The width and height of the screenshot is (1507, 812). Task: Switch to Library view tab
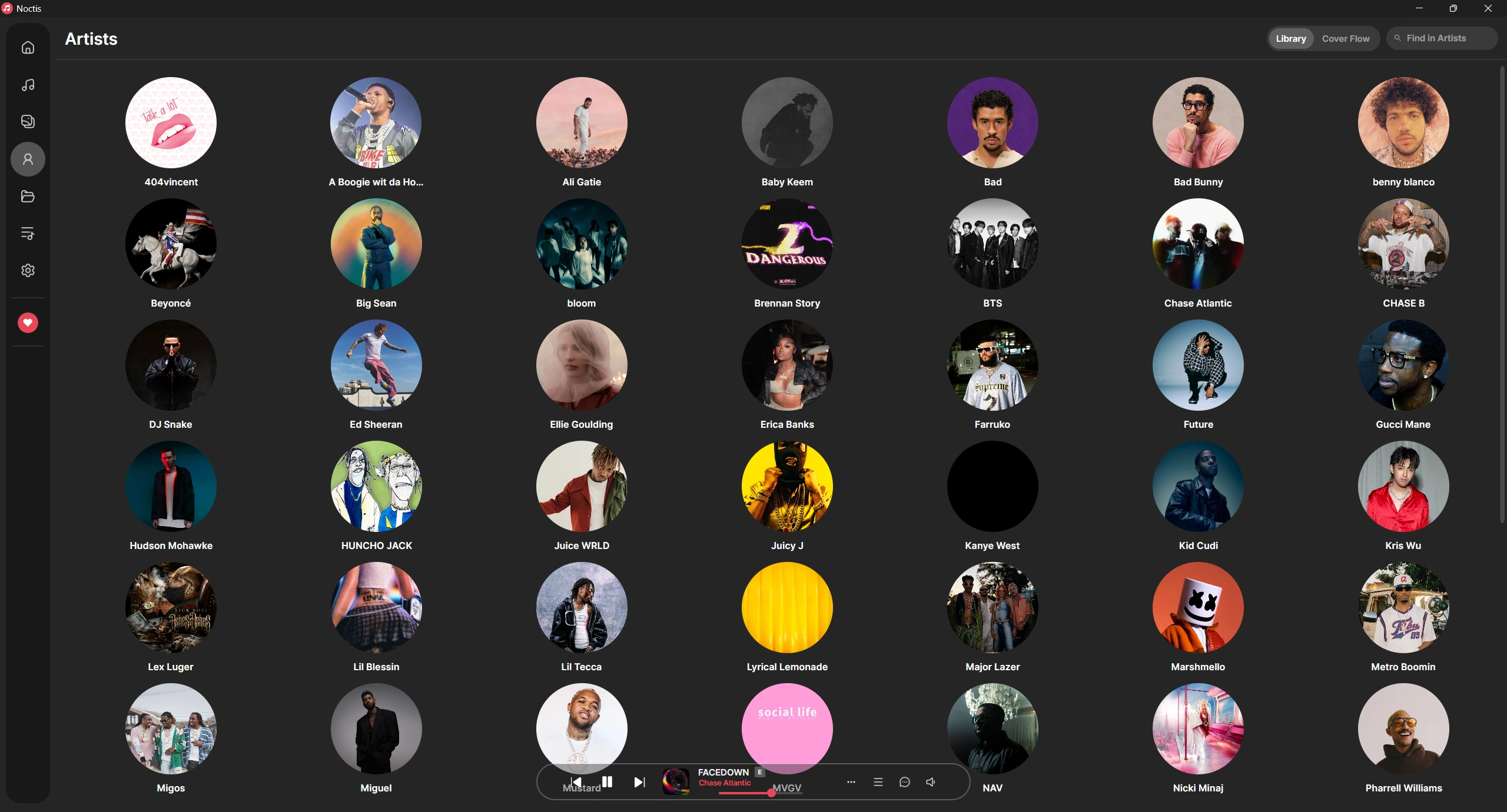coord(1291,39)
